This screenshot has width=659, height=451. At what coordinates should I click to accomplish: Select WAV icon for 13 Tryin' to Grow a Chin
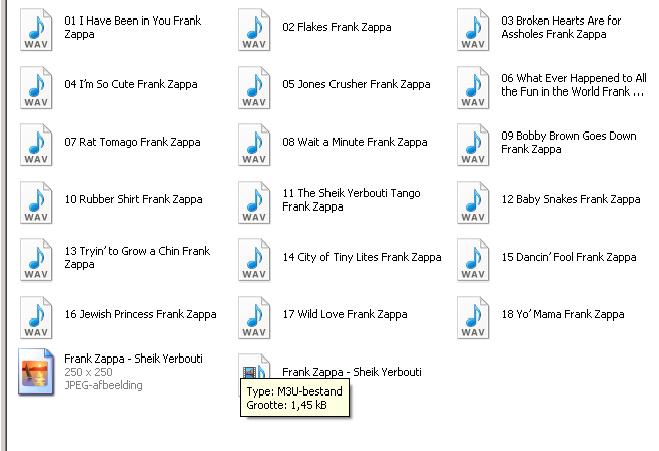tap(36, 260)
